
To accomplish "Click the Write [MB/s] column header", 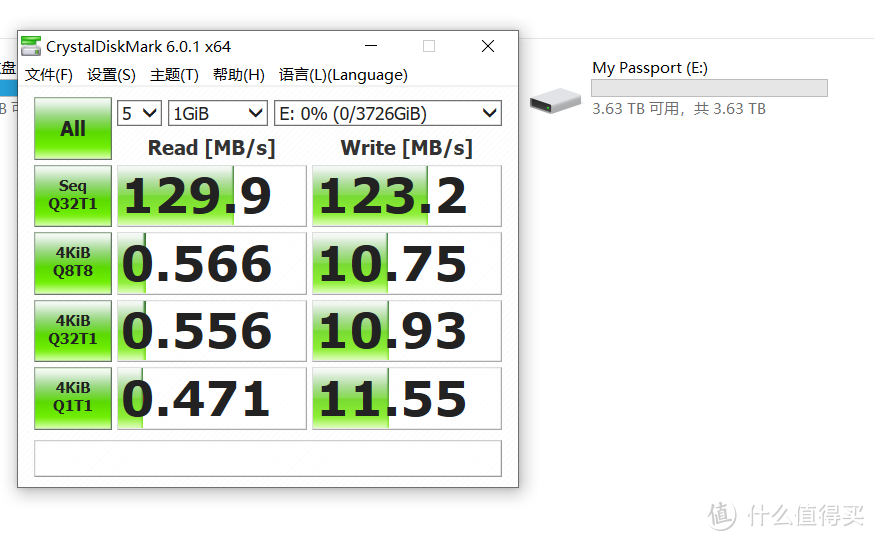I will tap(407, 148).
